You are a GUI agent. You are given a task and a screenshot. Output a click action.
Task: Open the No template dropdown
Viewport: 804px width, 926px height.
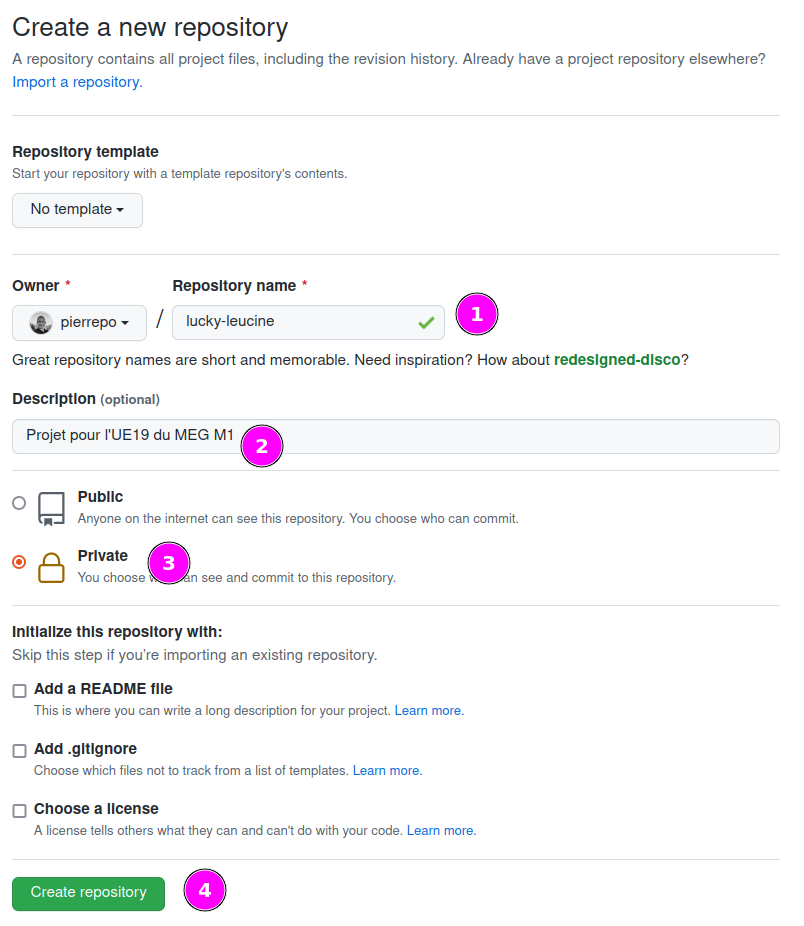[77, 210]
